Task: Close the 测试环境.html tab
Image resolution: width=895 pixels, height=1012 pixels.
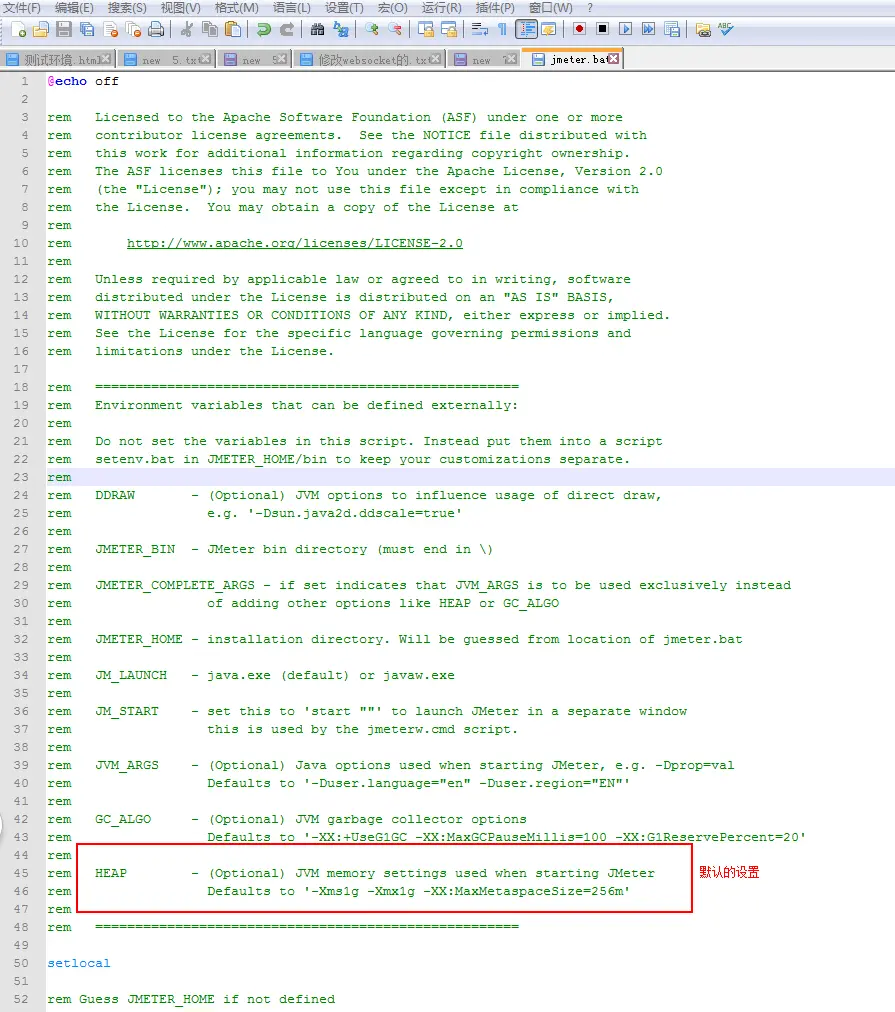Action: click(106, 59)
